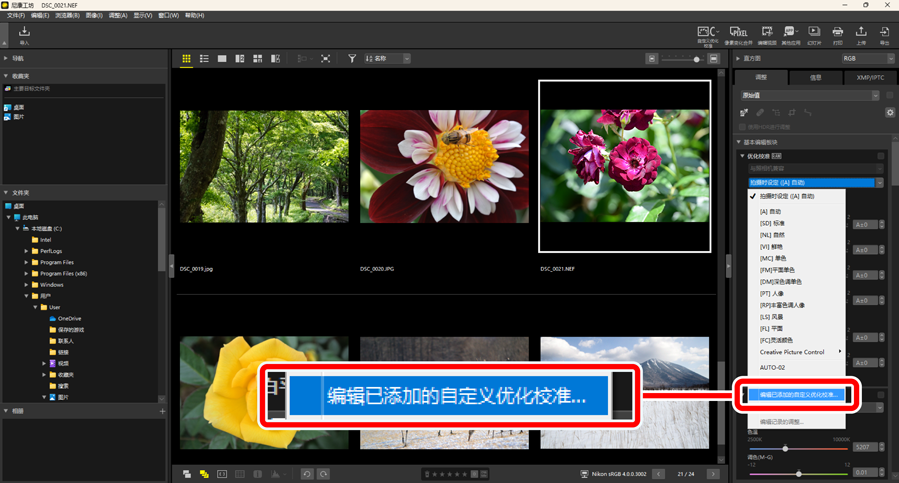
Task: Toggle the 优化校准 section checkbox
Action: [881, 156]
